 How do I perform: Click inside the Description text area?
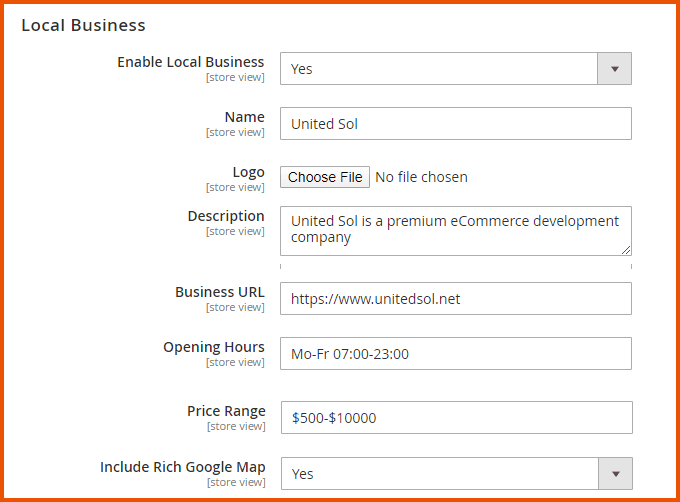coord(455,230)
